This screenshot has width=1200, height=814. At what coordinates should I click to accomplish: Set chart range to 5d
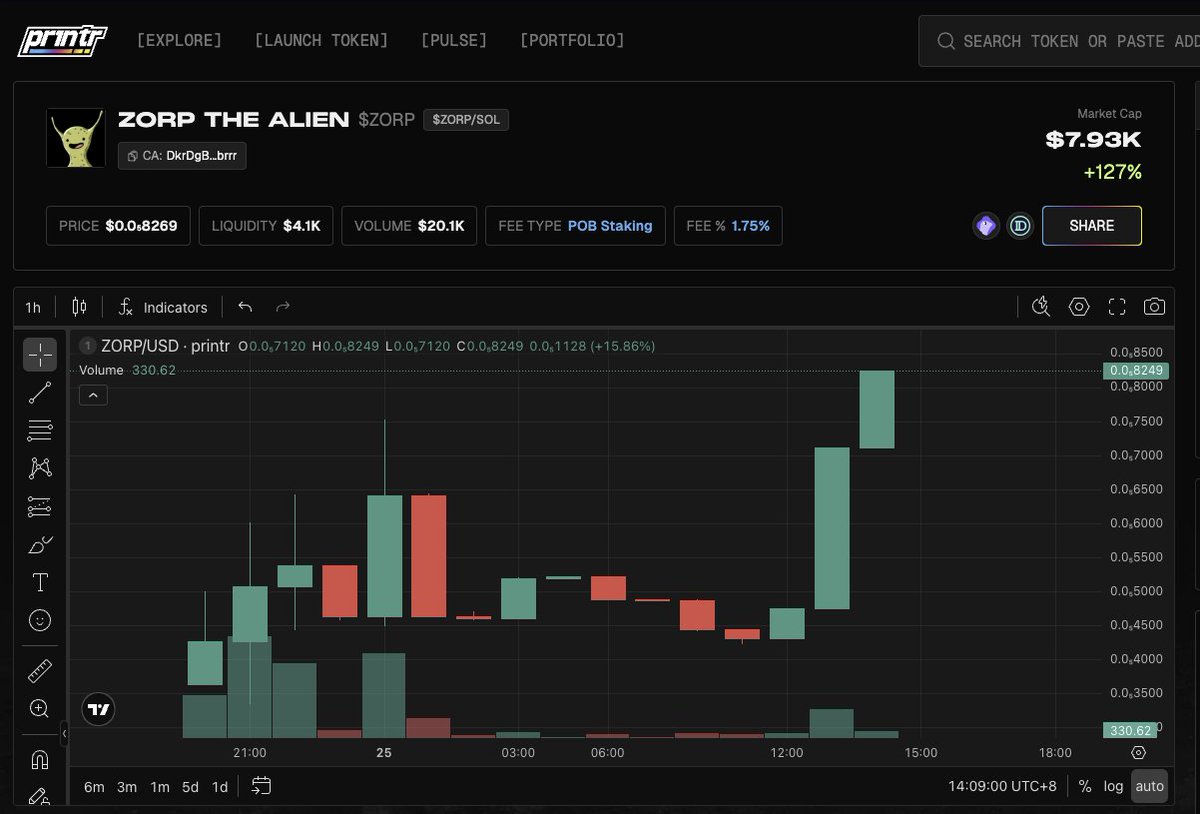pyautogui.click(x=190, y=787)
